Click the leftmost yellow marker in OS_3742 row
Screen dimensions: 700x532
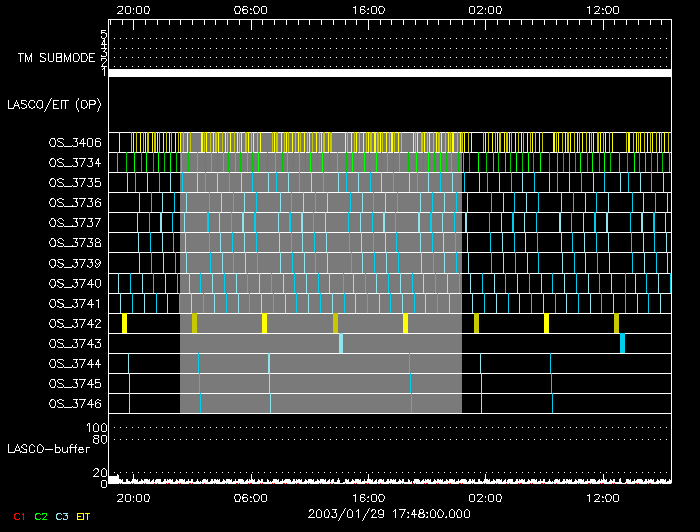pyautogui.click(x=124, y=323)
